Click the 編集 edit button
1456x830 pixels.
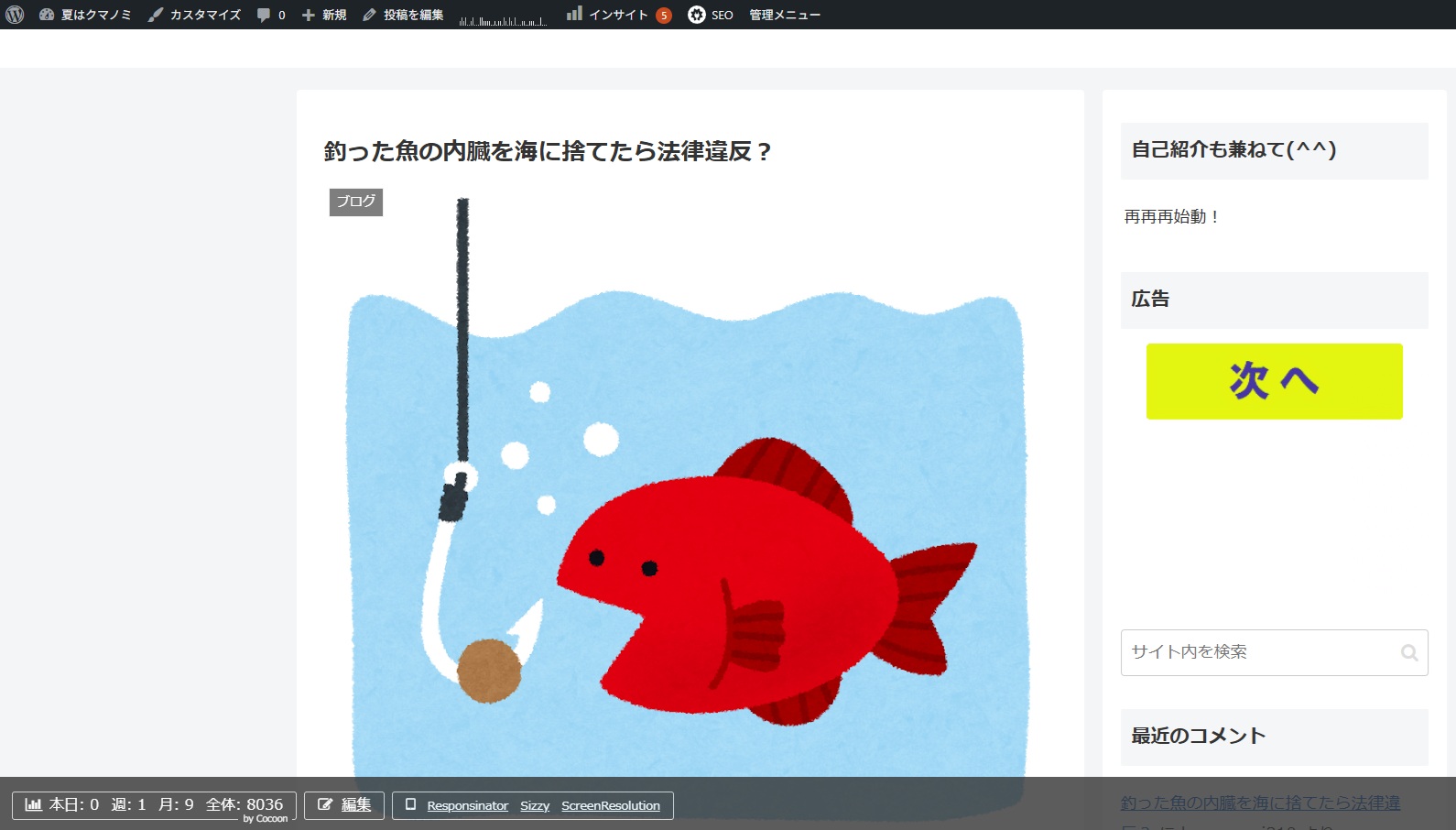click(x=344, y=805)
